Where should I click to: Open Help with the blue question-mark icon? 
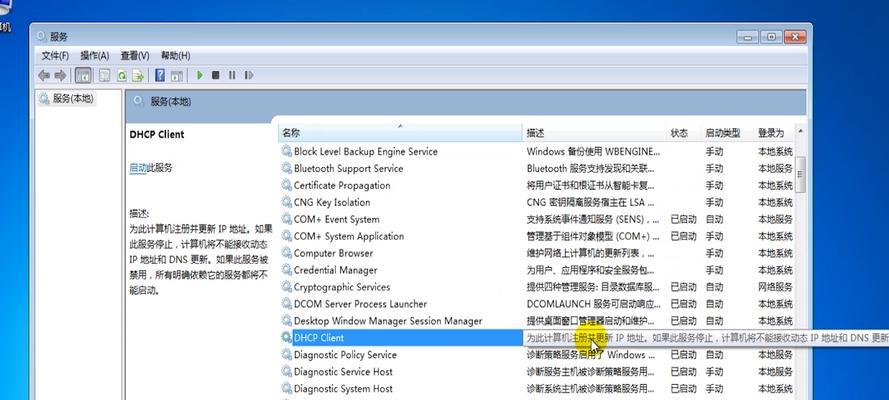tap(160, 75)
